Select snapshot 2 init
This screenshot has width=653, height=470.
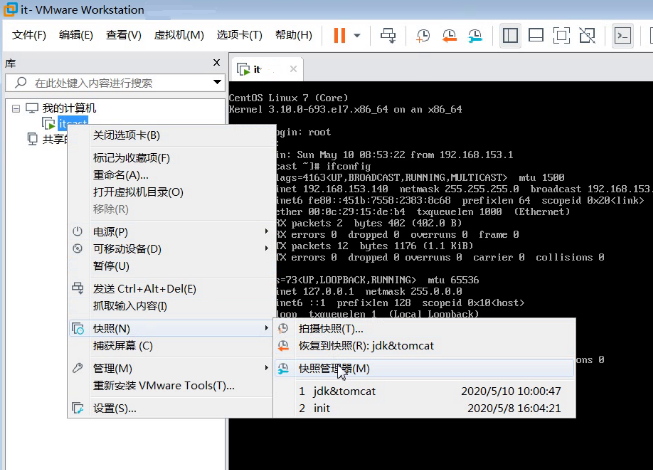424,408
